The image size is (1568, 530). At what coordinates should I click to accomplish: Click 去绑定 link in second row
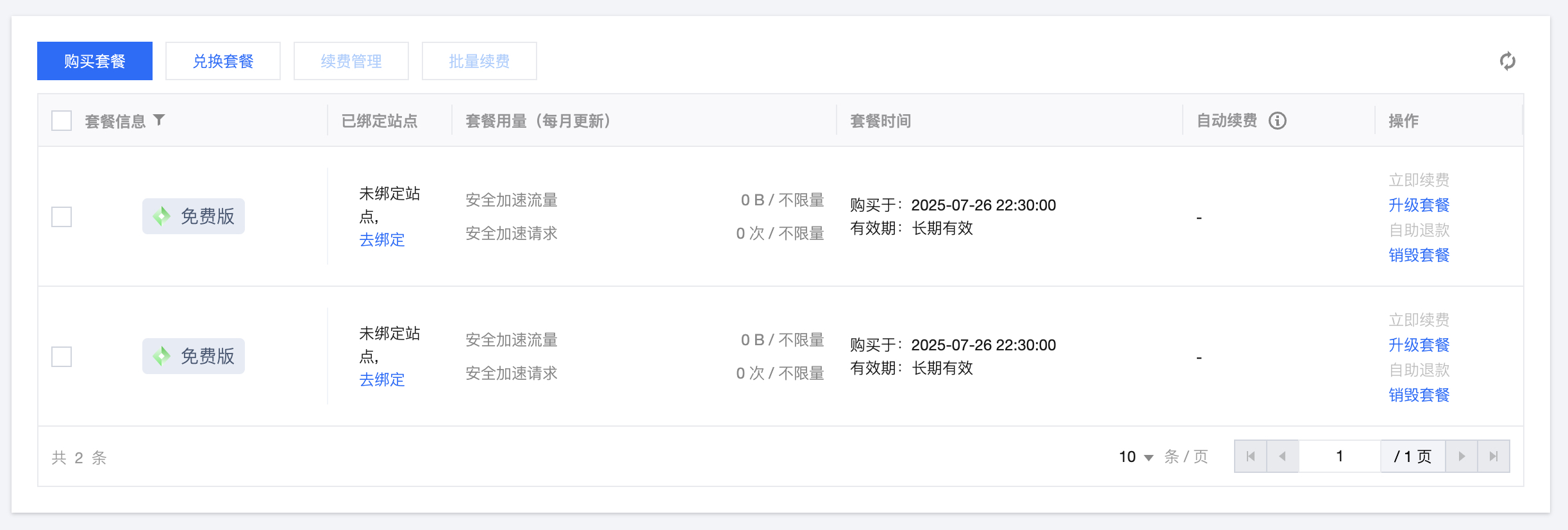point(382,380)
